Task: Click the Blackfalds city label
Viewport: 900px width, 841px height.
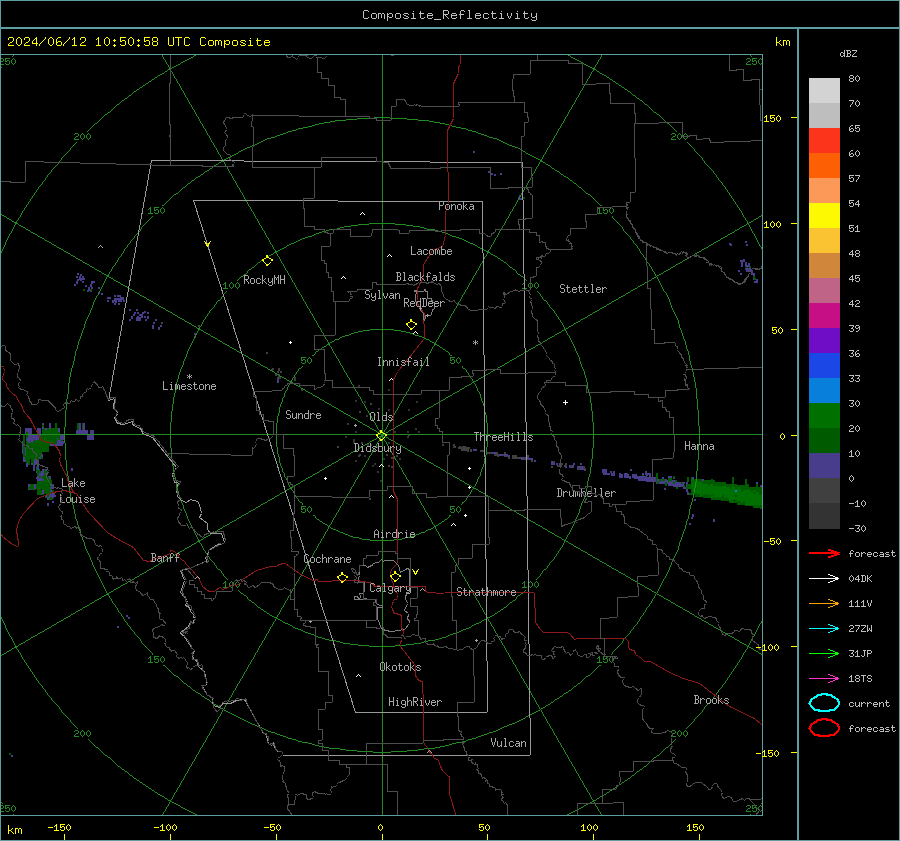Action: tap(425, 277)
